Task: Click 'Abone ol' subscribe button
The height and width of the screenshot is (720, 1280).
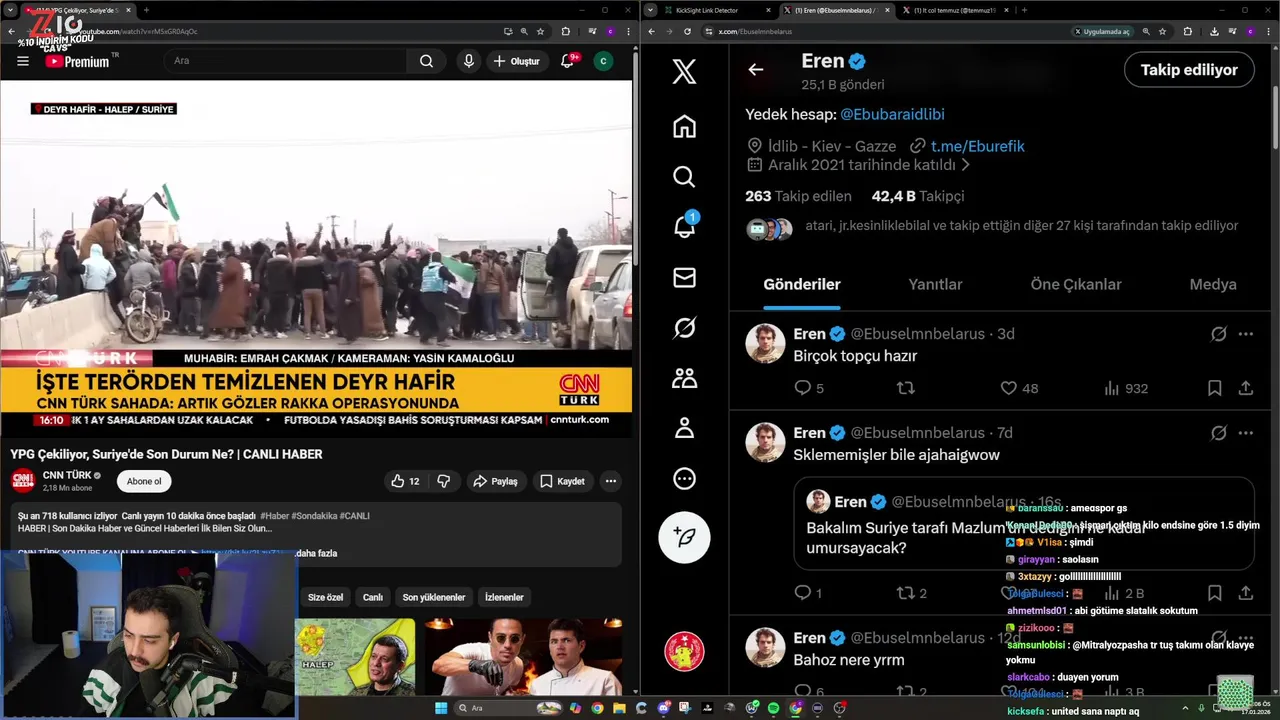Action: coord(144,481)
